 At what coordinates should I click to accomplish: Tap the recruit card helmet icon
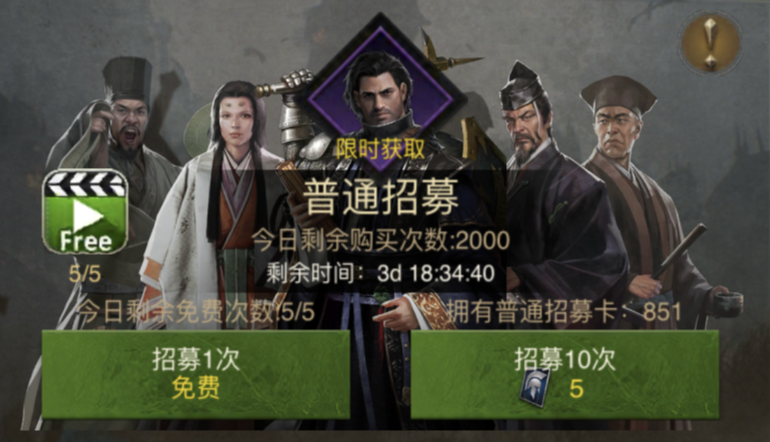click(x=535, y=387)
